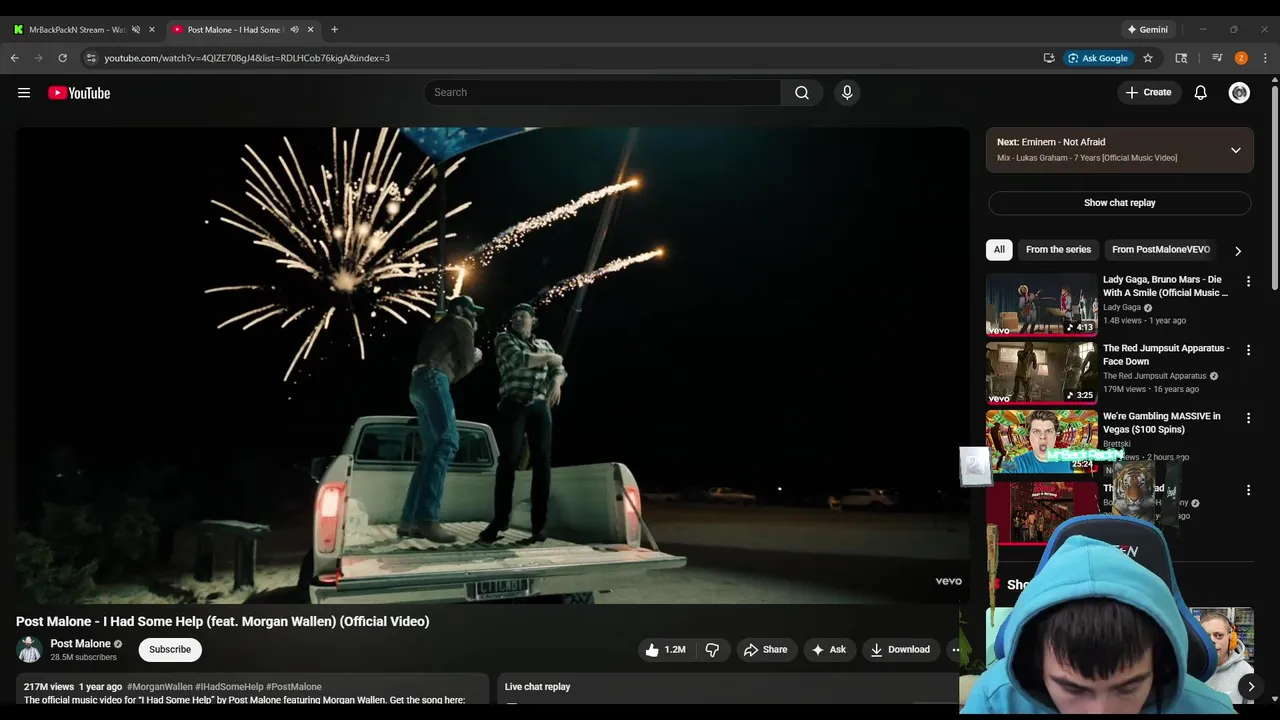Click inside the YouTube search field
This screenshot has width=1280, height=720.
point(602,92)
